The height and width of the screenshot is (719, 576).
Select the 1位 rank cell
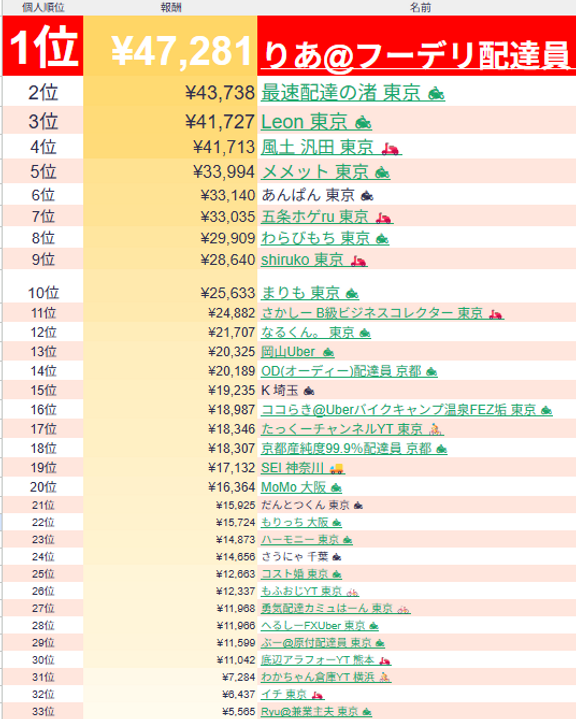(43, 46)
